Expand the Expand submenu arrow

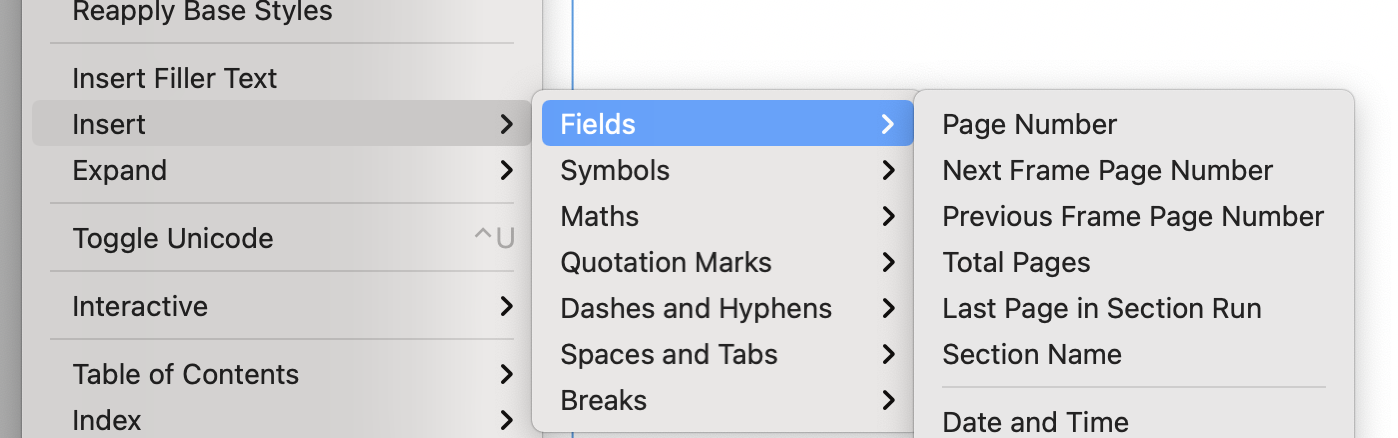coord(506,170)
